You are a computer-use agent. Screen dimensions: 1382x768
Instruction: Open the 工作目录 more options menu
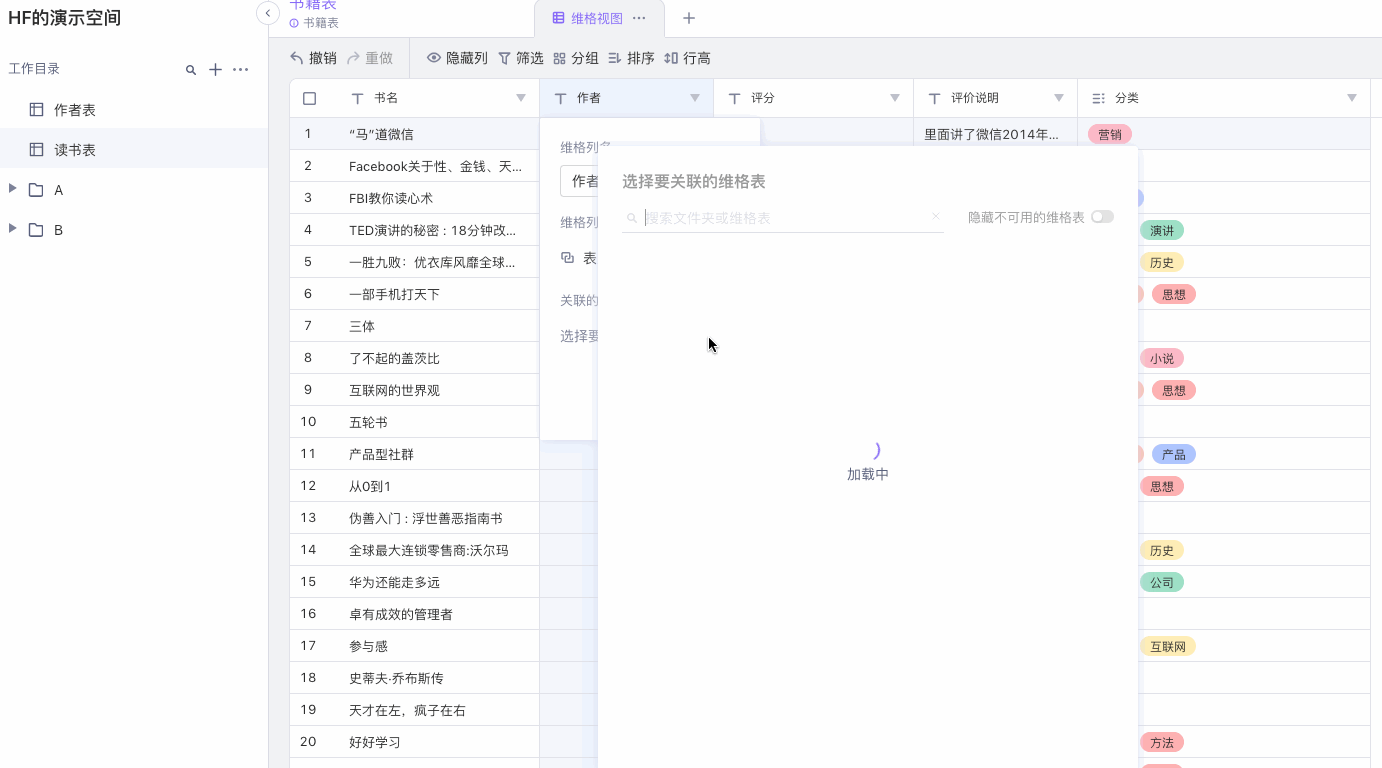click(x=240, y=69)
